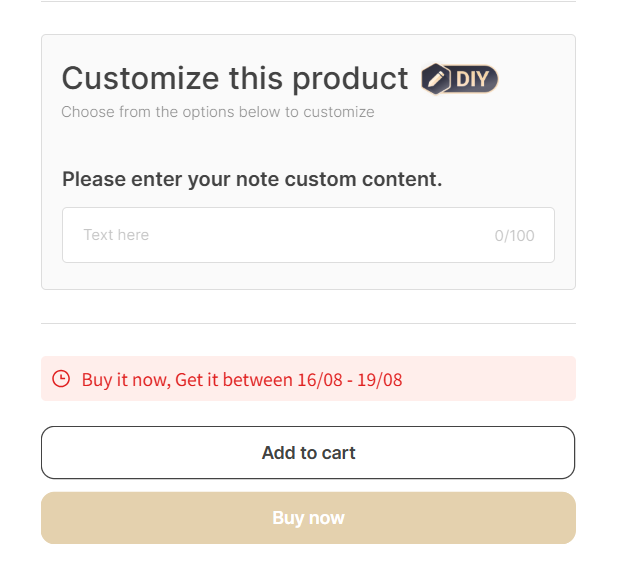Click the 16/08 - 19/08 delivery dates

pos(350,380)
